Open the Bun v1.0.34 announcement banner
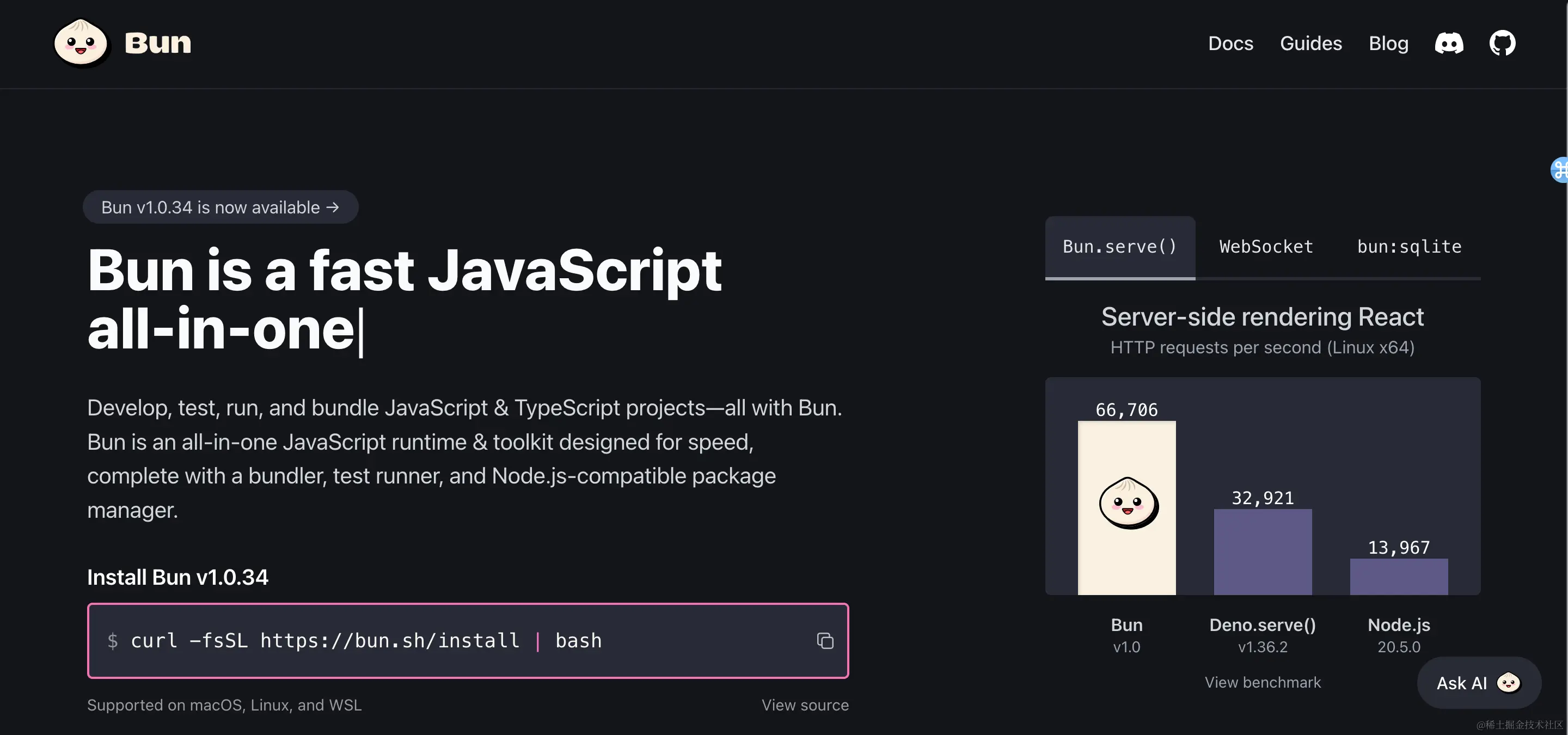Viewport: 1568px width, 735px height. 220,207
